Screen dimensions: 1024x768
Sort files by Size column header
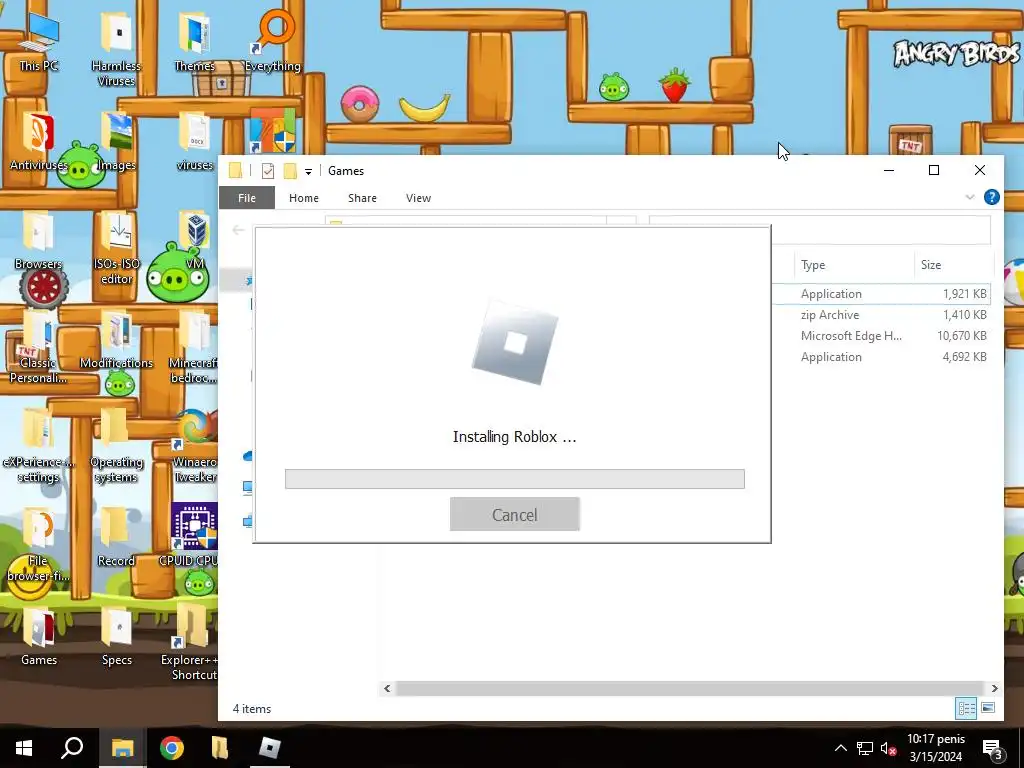(x=953, y=264)
